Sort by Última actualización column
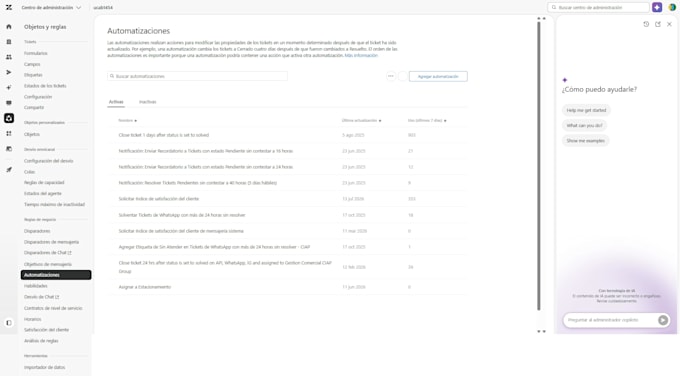Viewport: 680px width, 376px height. pyautogui.click(x=361, y=121)
